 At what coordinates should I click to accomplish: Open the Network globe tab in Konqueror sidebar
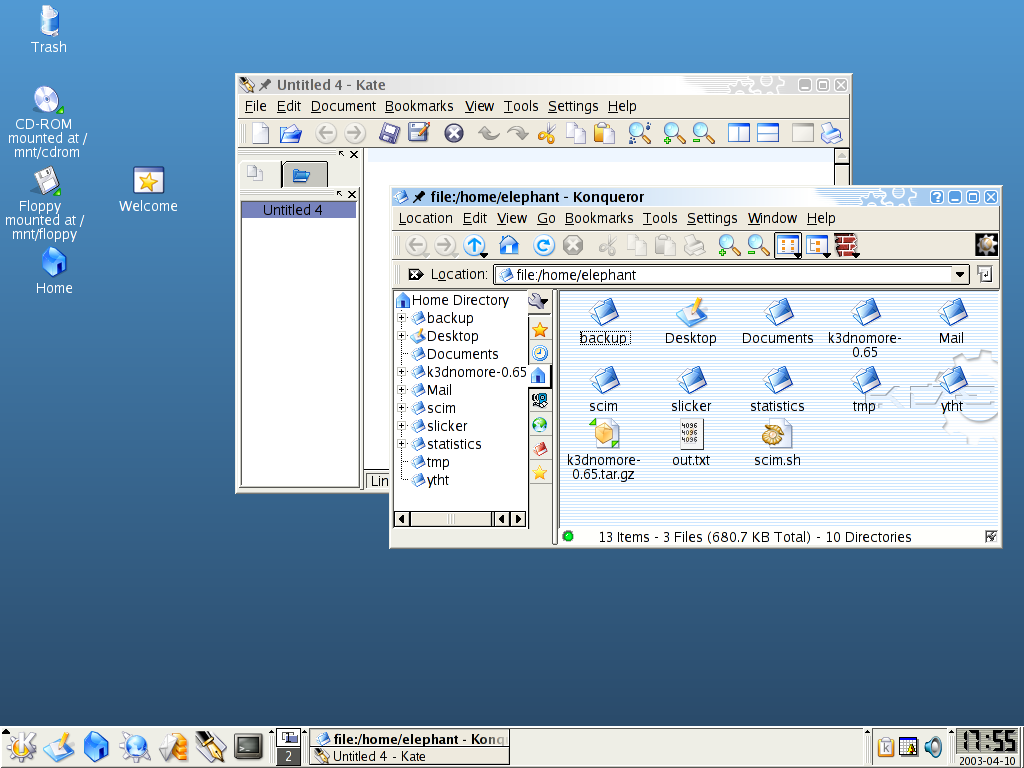(x=539, y=425)
